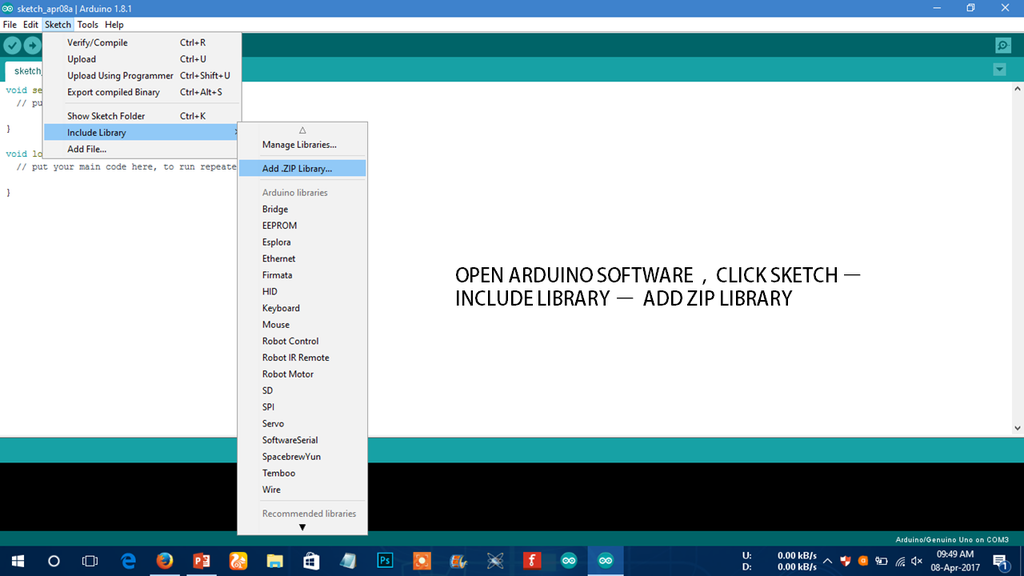Mute the system volume tray icon
This screenshot has width=1024, height=576.
click(916, 561)
